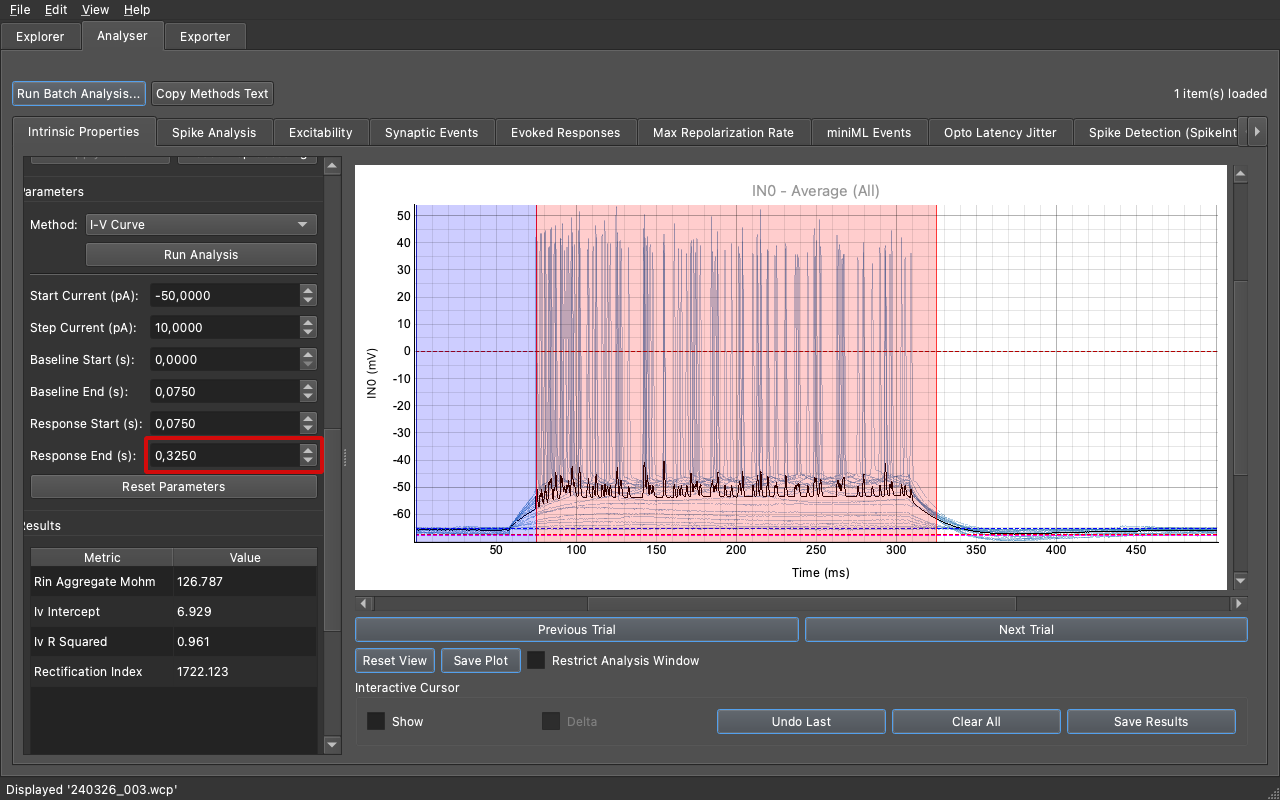The image size is (1280, 800).
Task: Increase Baseline Start with up arrow
Action: (x=308, y=354)
